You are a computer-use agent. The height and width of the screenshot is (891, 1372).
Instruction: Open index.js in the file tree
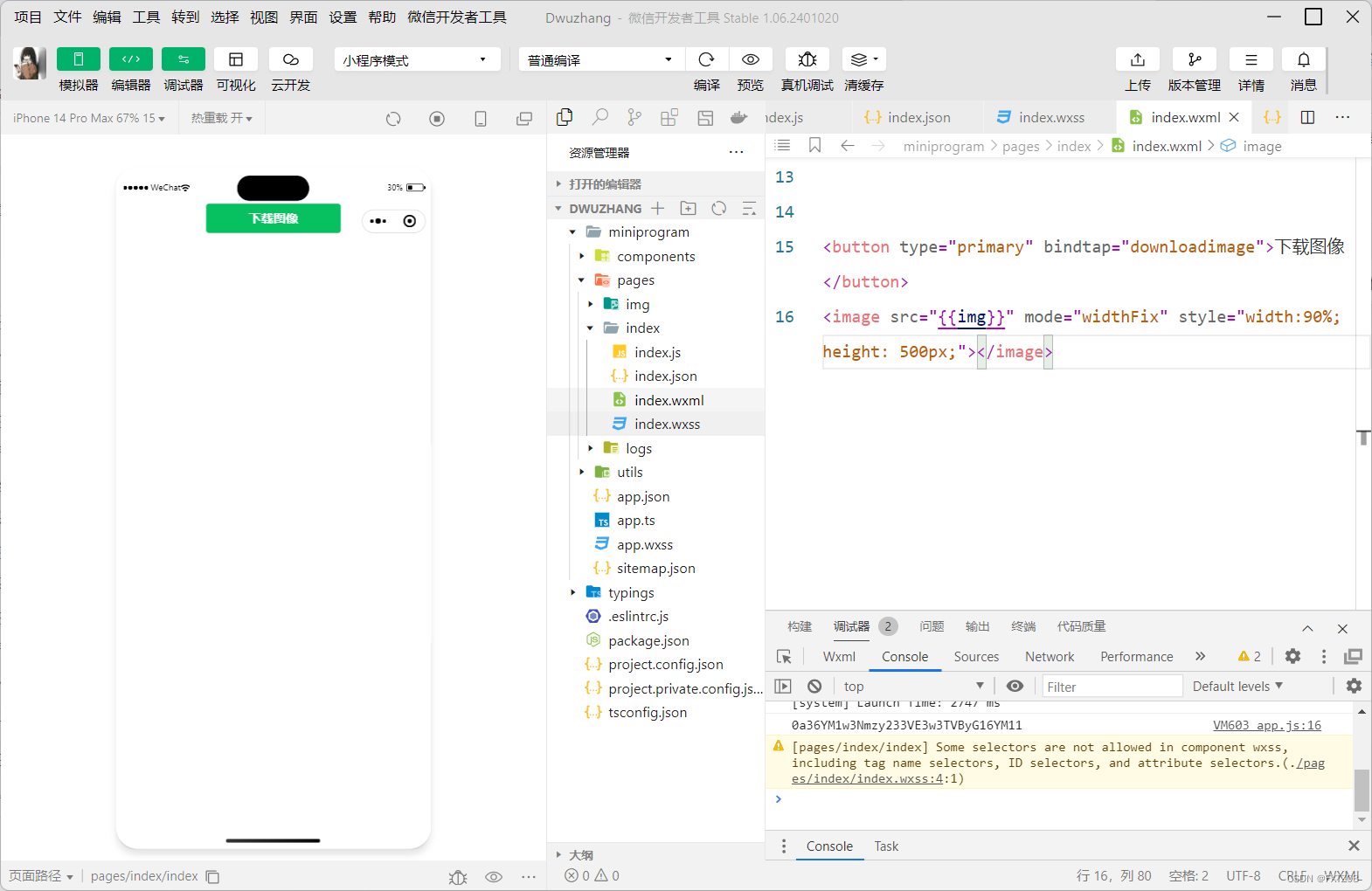point(655,353)
